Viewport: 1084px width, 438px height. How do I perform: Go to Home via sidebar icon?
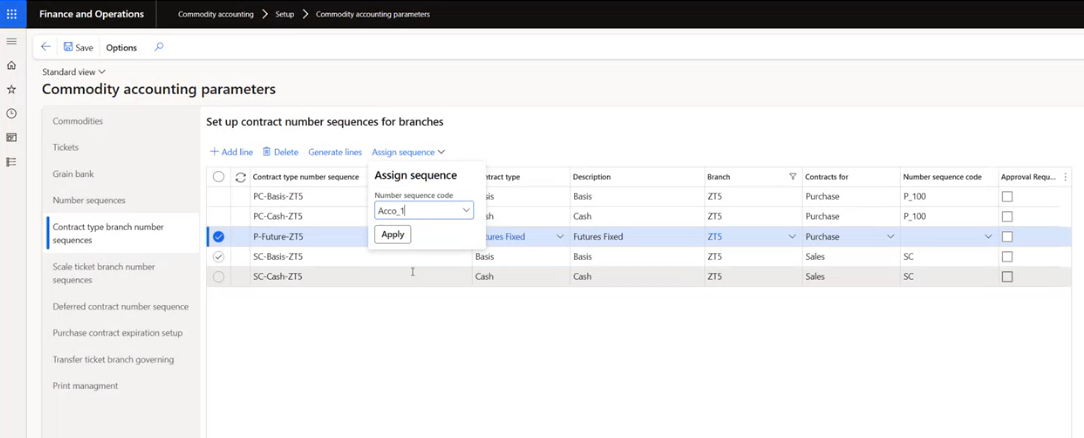(x=12, y=66)
